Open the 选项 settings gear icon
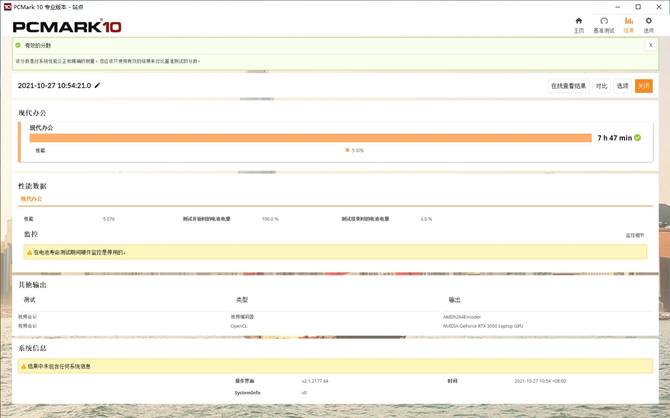The width and height of the screenshot is (670, 418). 648,24
